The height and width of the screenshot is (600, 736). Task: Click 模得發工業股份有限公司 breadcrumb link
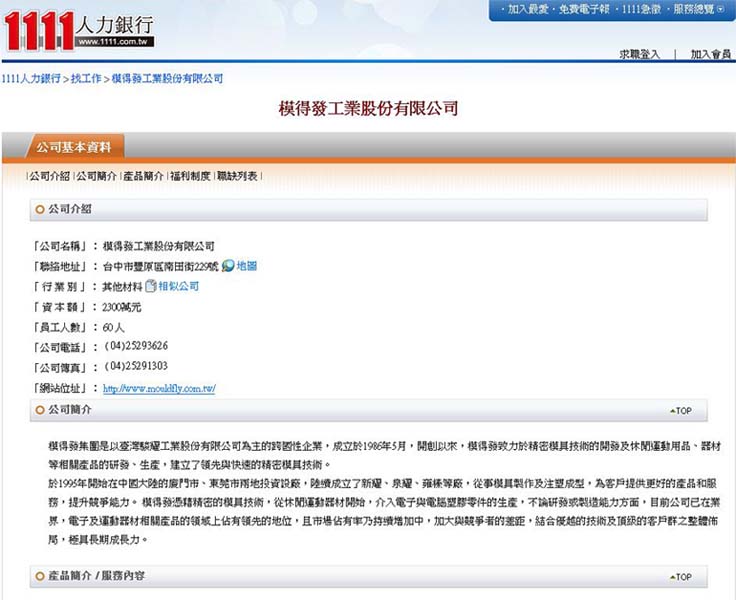pos(167,78)
